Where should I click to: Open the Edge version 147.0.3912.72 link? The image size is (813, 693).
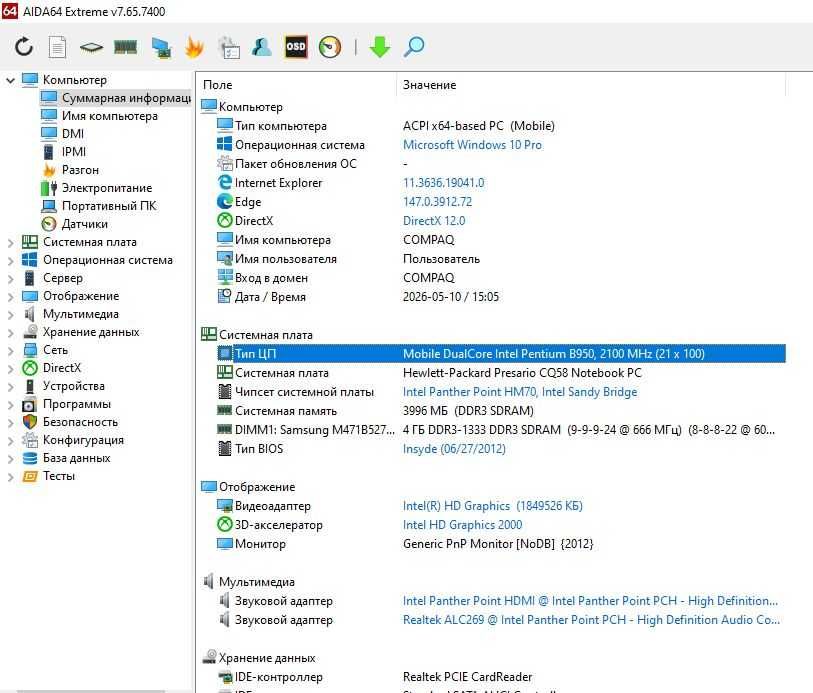[x=438, y=202]
